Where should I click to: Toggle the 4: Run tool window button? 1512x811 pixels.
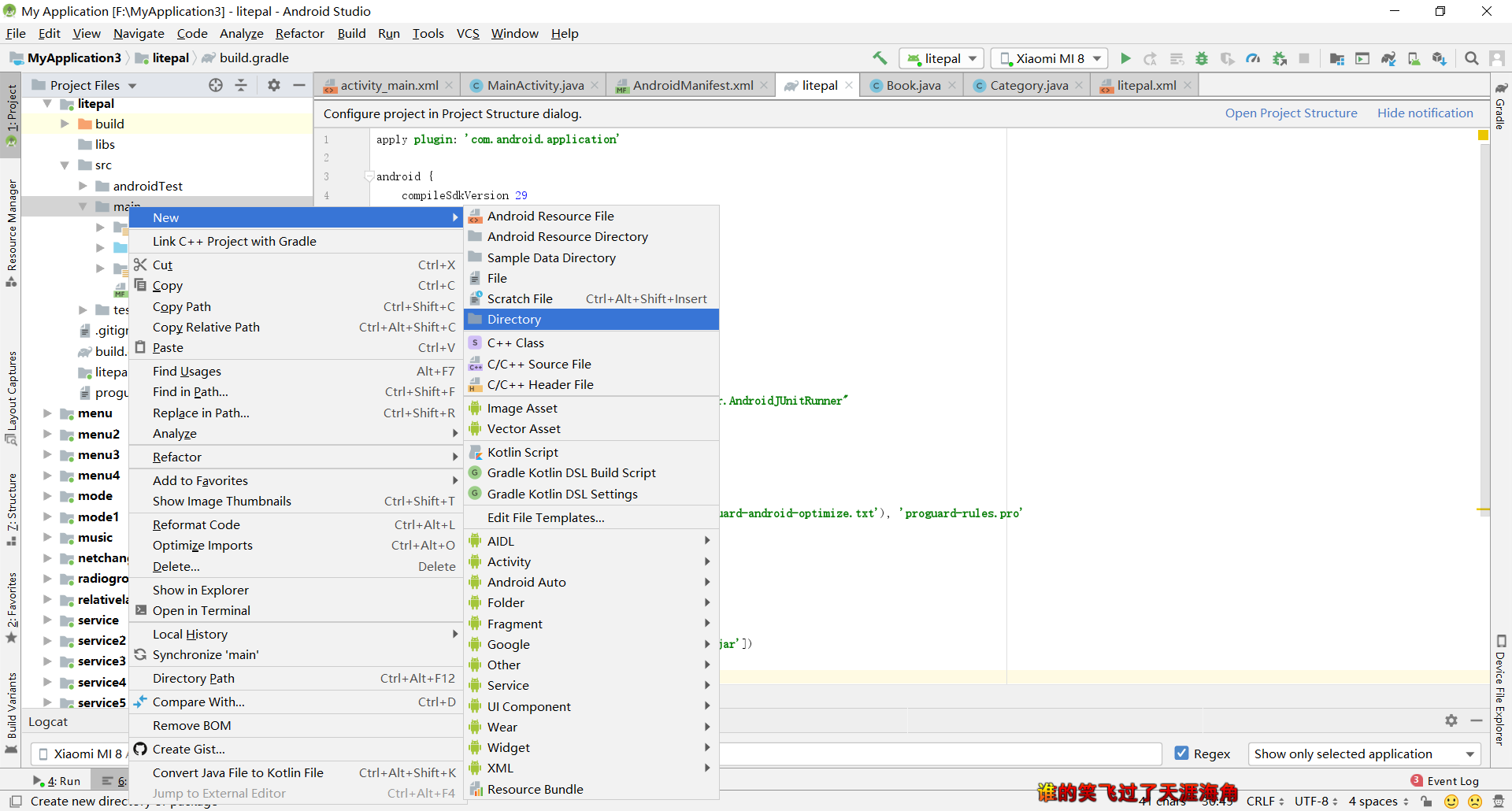[x=57, y=781]
